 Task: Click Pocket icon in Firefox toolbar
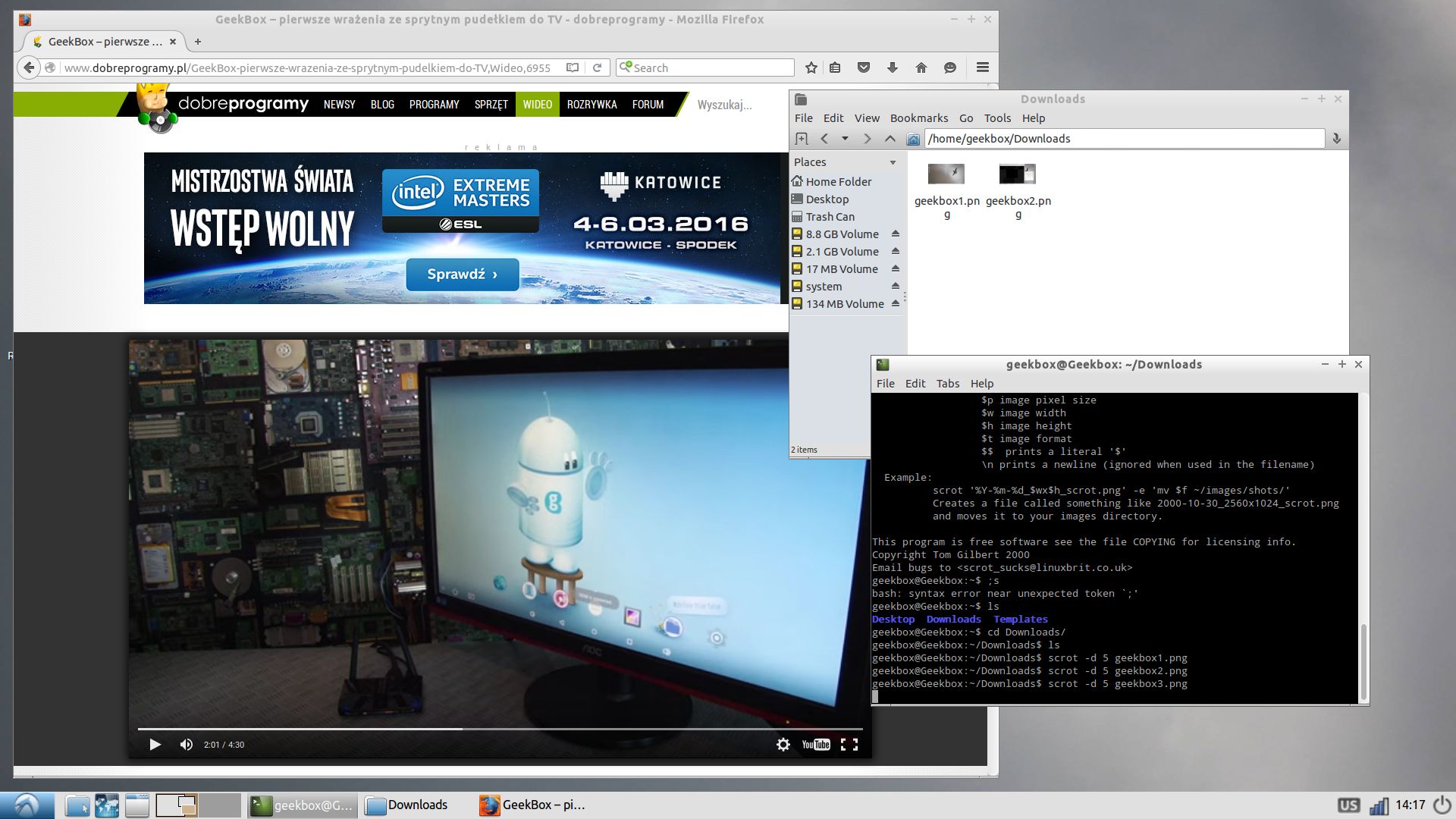coord(864,67)
